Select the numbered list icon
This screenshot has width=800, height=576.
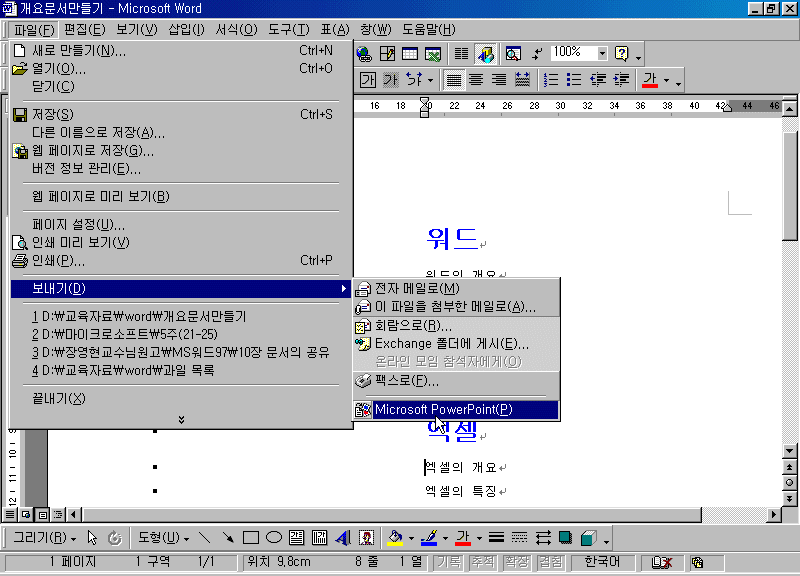tap(550, 80)
